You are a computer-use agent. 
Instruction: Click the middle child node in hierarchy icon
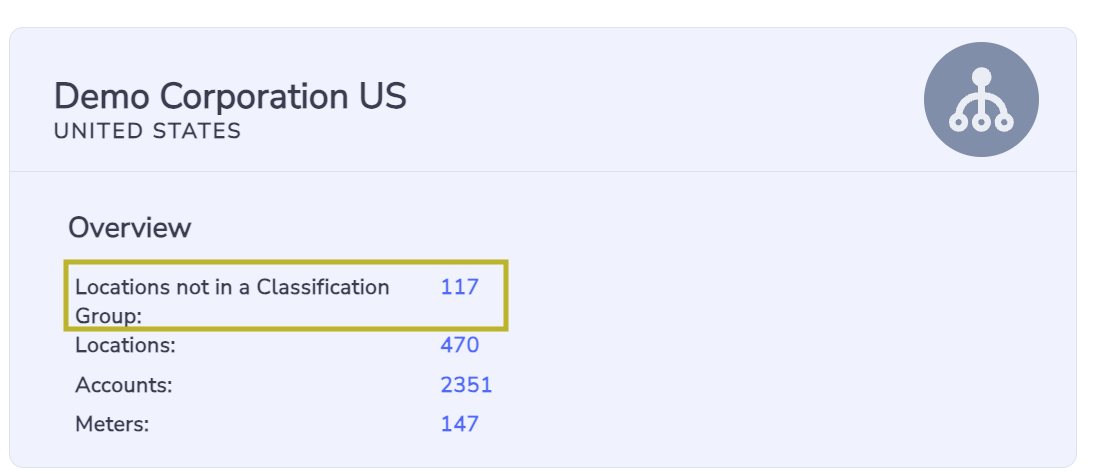pyautogui.click(x=981, y=123)
